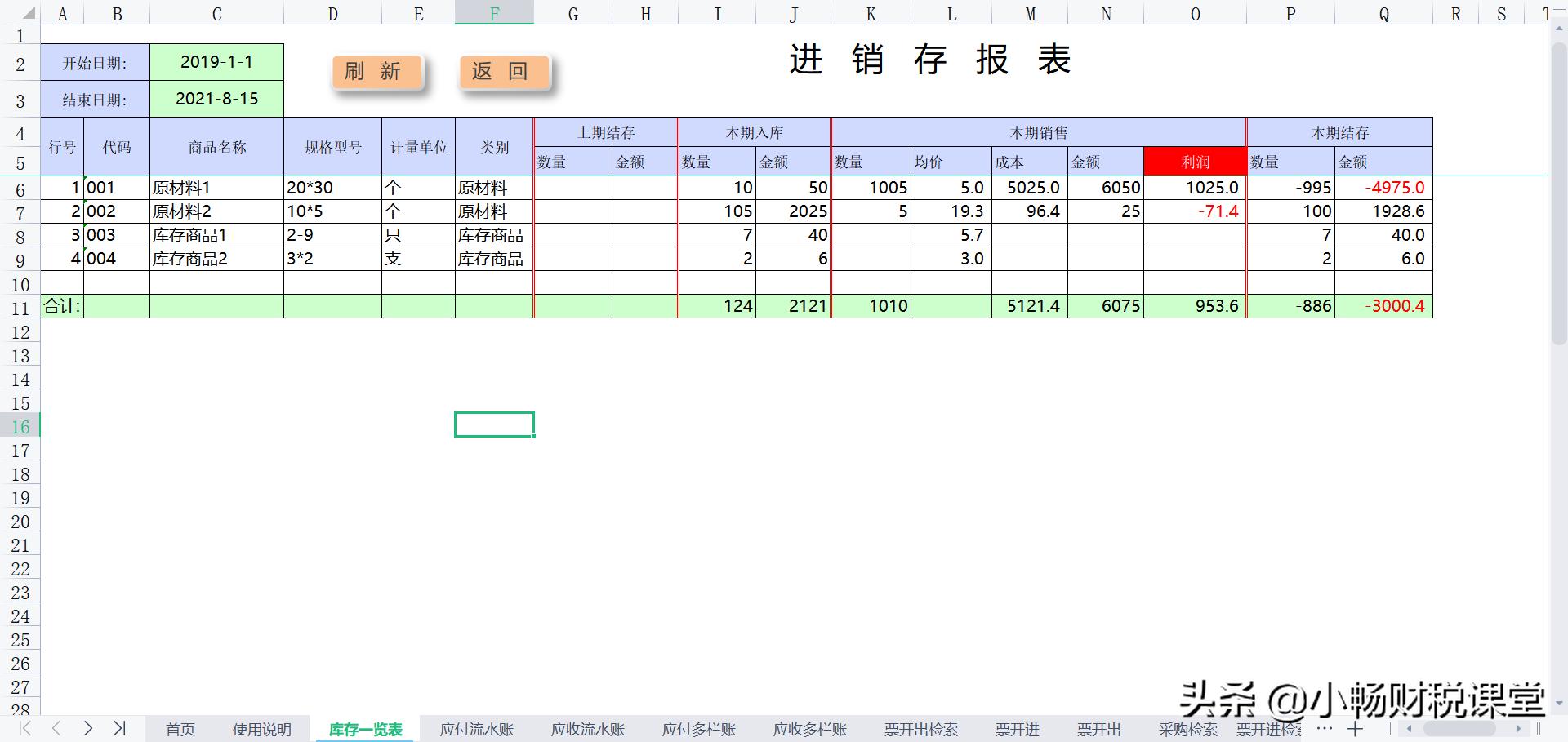Click the jump to last sheet arrow
1568x742 pixels.
[x=121, y=729]
